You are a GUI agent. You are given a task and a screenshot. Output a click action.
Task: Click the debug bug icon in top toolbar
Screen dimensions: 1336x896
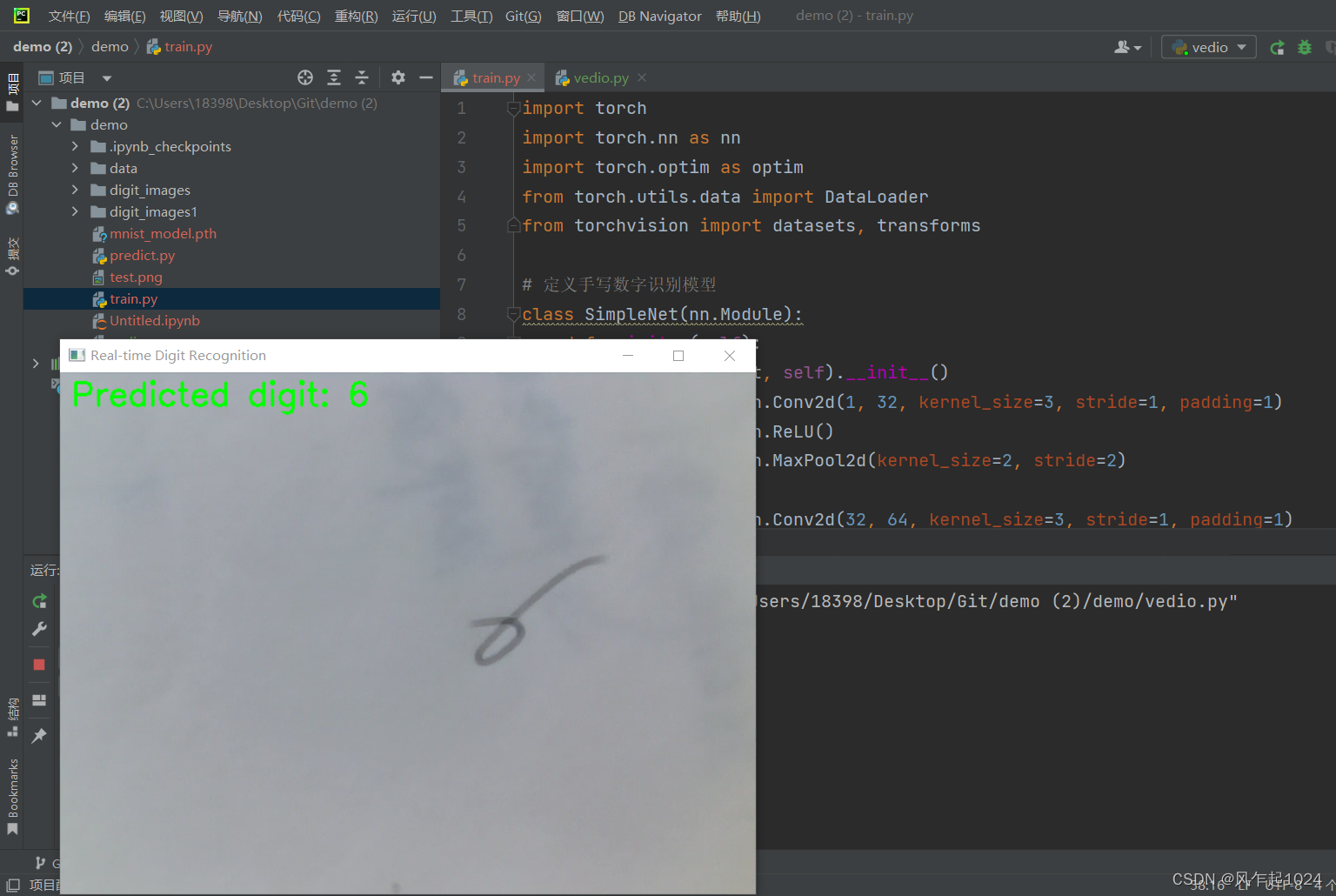(1305, 47)
